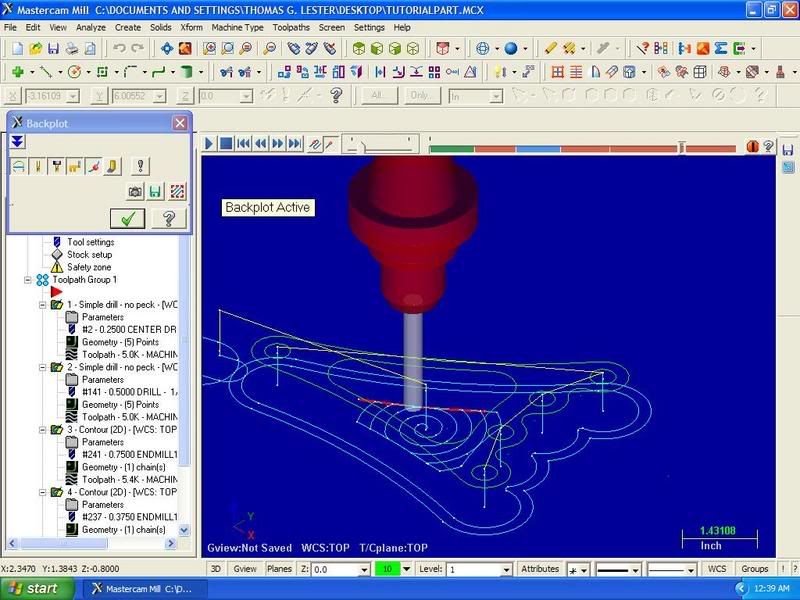
Task: Click the red verify icon right of timeline
Action: (x=752, y=146)
